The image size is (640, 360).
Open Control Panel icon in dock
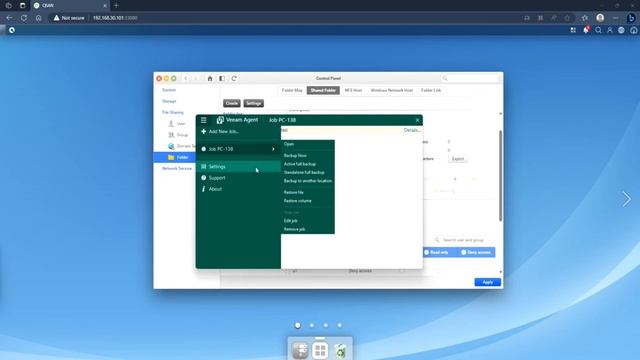[x=300, y=350]
